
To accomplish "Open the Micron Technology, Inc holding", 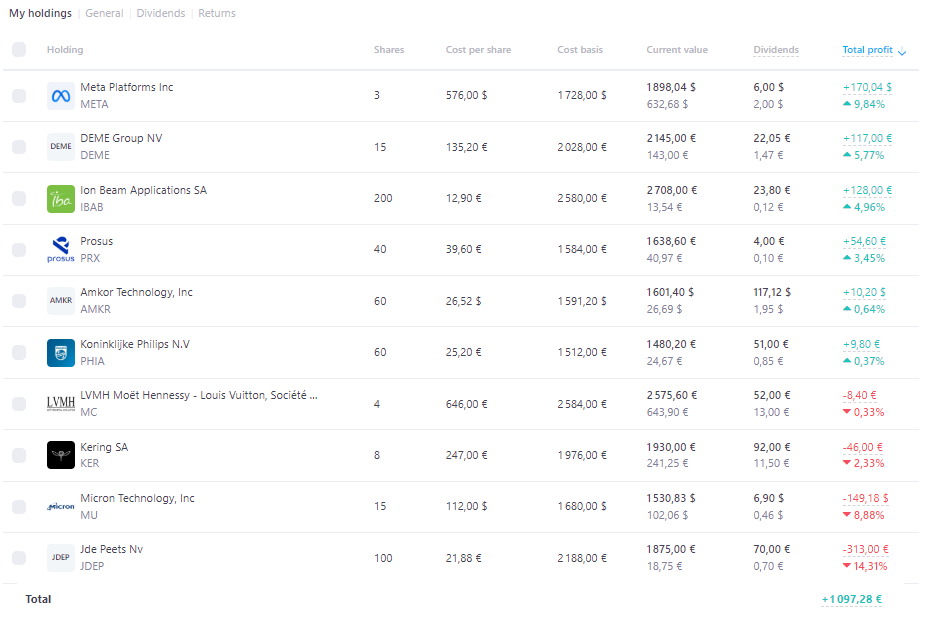I will (137, 498).
